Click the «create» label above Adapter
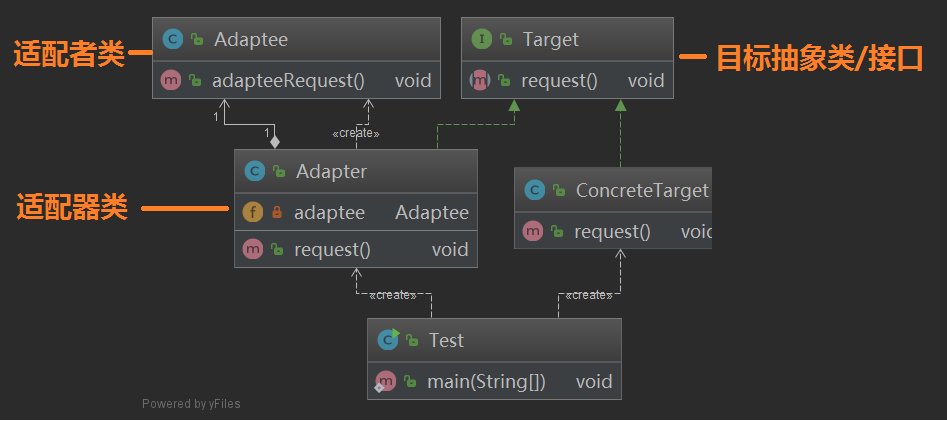The width and height of the screenshot is (947, 421). [x=356, y=133]
